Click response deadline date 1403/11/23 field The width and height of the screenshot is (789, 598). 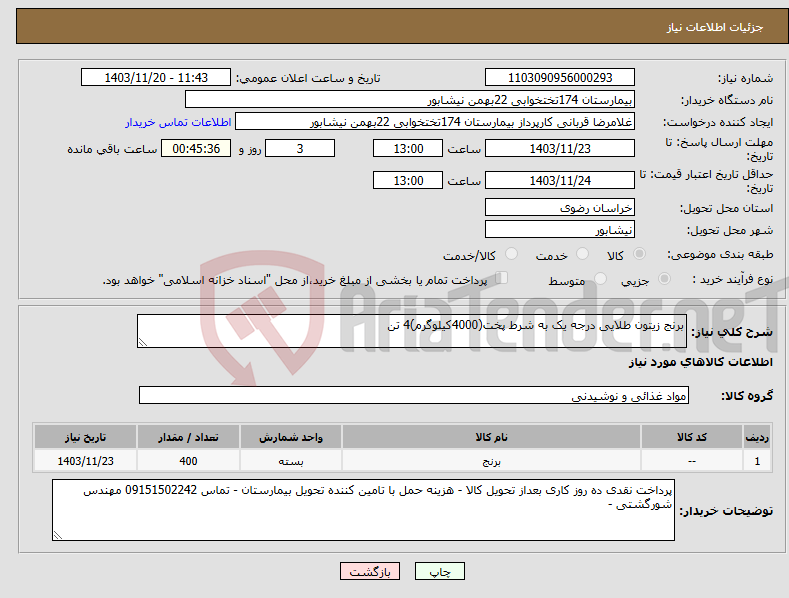tap(560, 148)
